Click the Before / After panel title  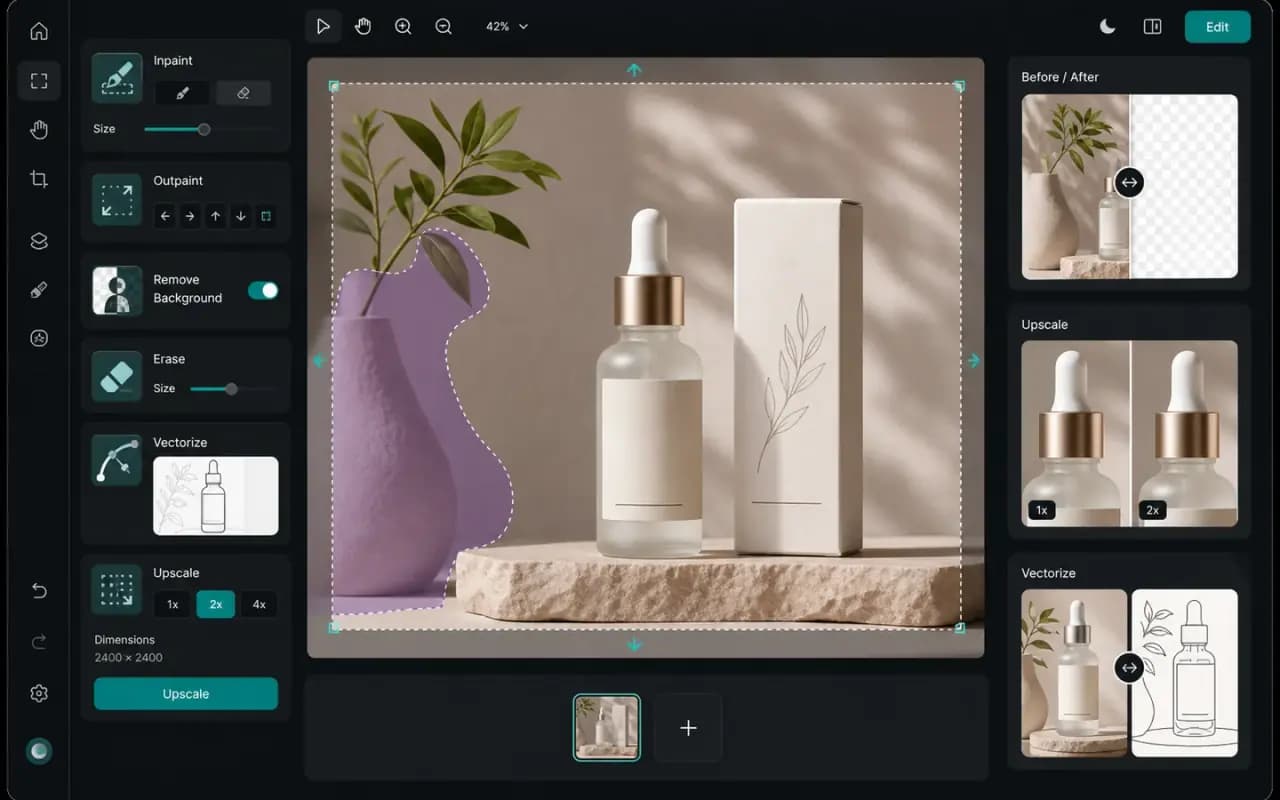[x=1060, y=77]
